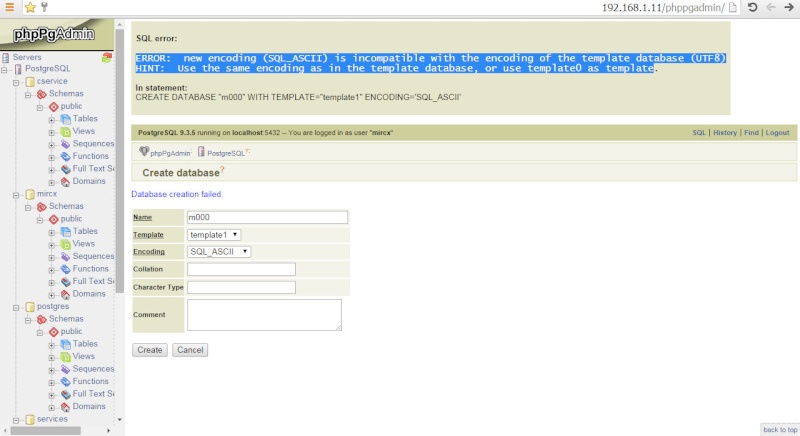Click the PostgreSQL server icon in tree
The image size is (800, 436).
click(18, 69)
